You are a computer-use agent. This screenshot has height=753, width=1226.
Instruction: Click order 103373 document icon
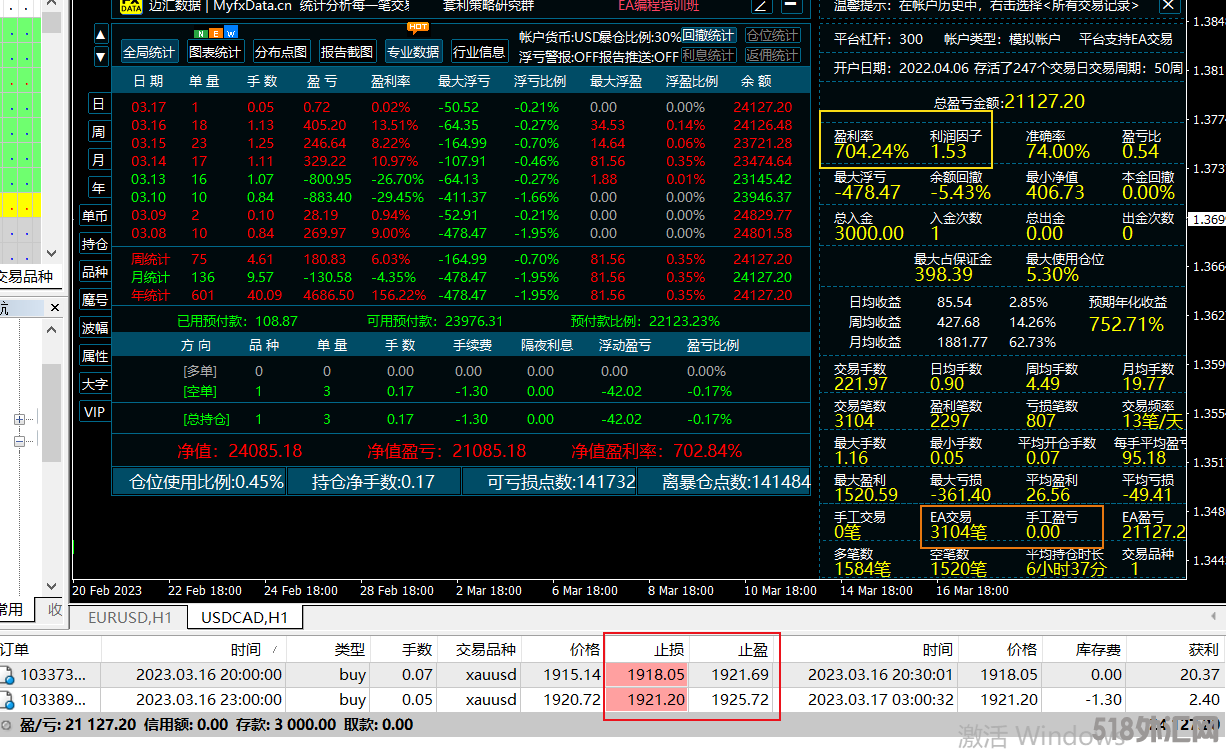pos(7,675)
